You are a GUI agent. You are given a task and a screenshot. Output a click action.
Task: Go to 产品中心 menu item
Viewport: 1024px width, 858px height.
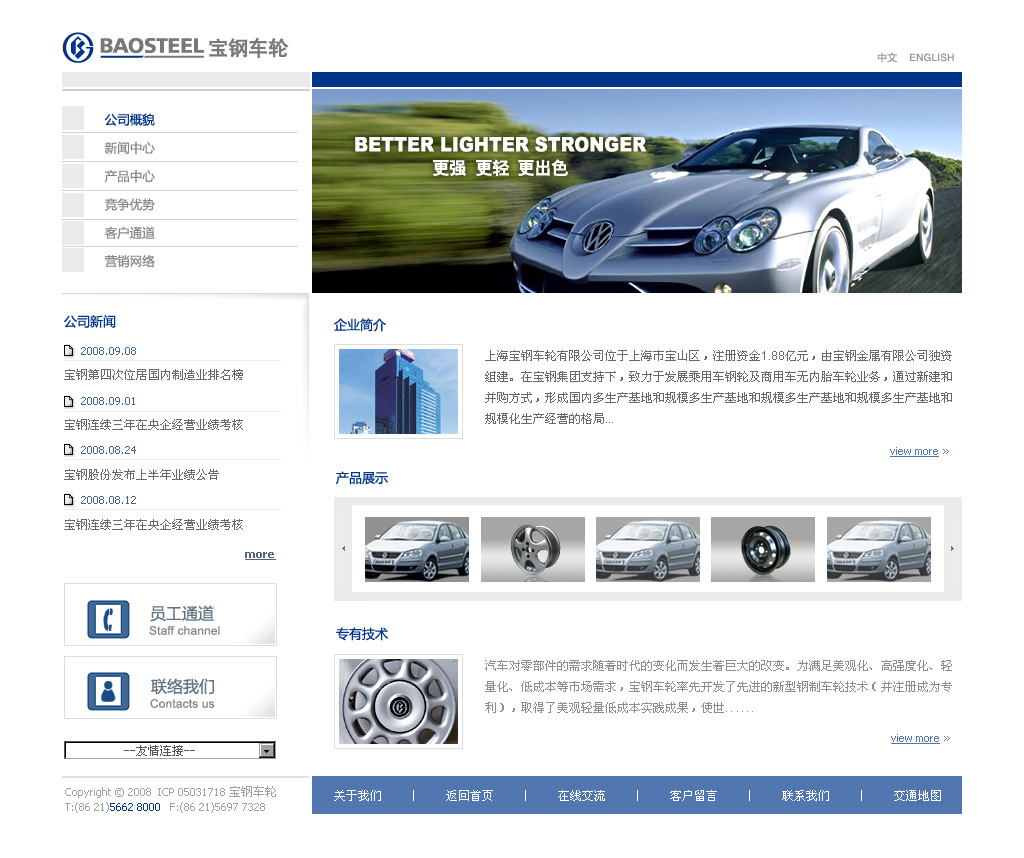[129, 176]
